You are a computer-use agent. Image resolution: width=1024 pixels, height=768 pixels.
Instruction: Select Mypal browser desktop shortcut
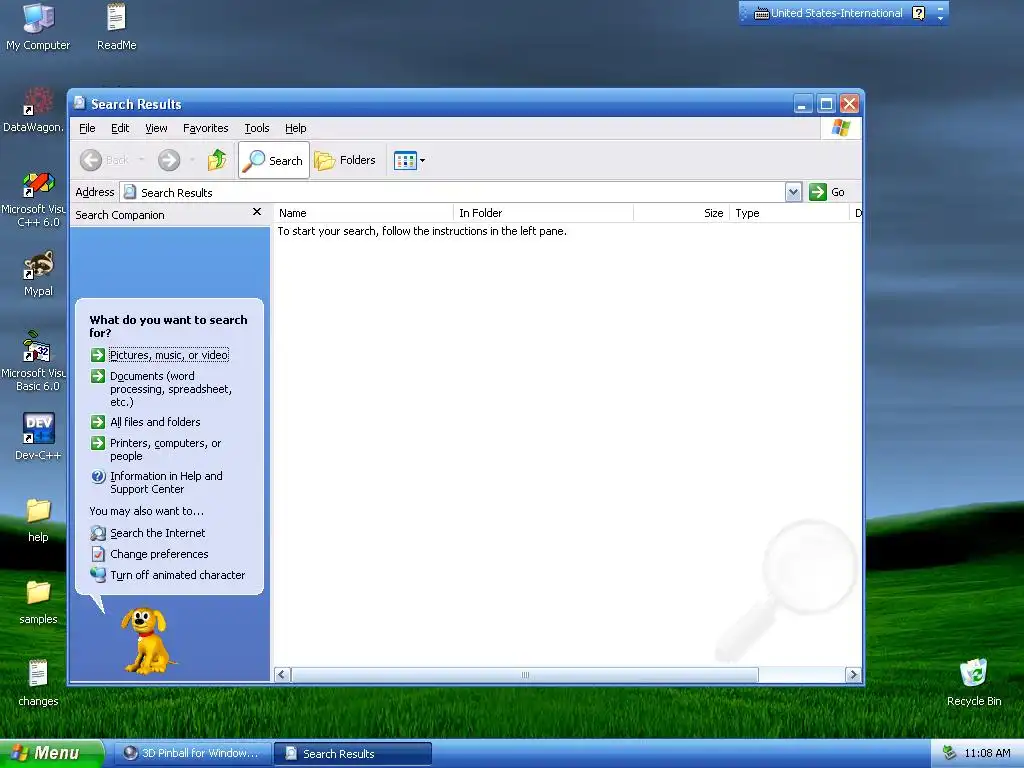coord(38,274)
